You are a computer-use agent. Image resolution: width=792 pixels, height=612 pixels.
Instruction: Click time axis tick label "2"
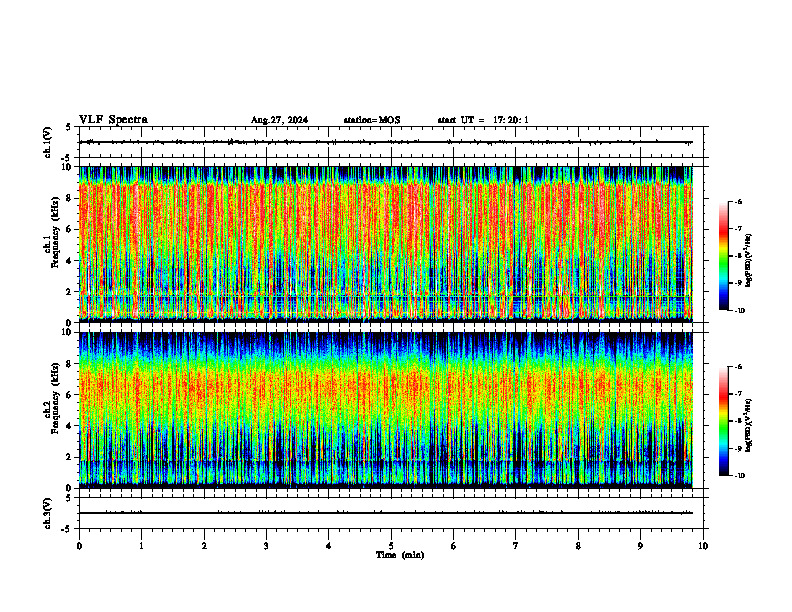pos(204,546)
